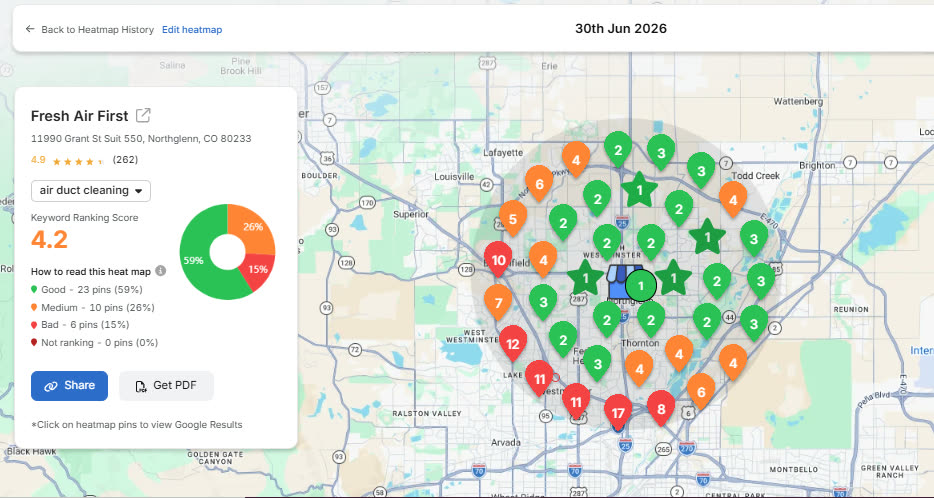Image resolution: width=934 pixels, height=498 pixels.
Task: Click the red 15% donut chart segment
Action: point(259,270)
